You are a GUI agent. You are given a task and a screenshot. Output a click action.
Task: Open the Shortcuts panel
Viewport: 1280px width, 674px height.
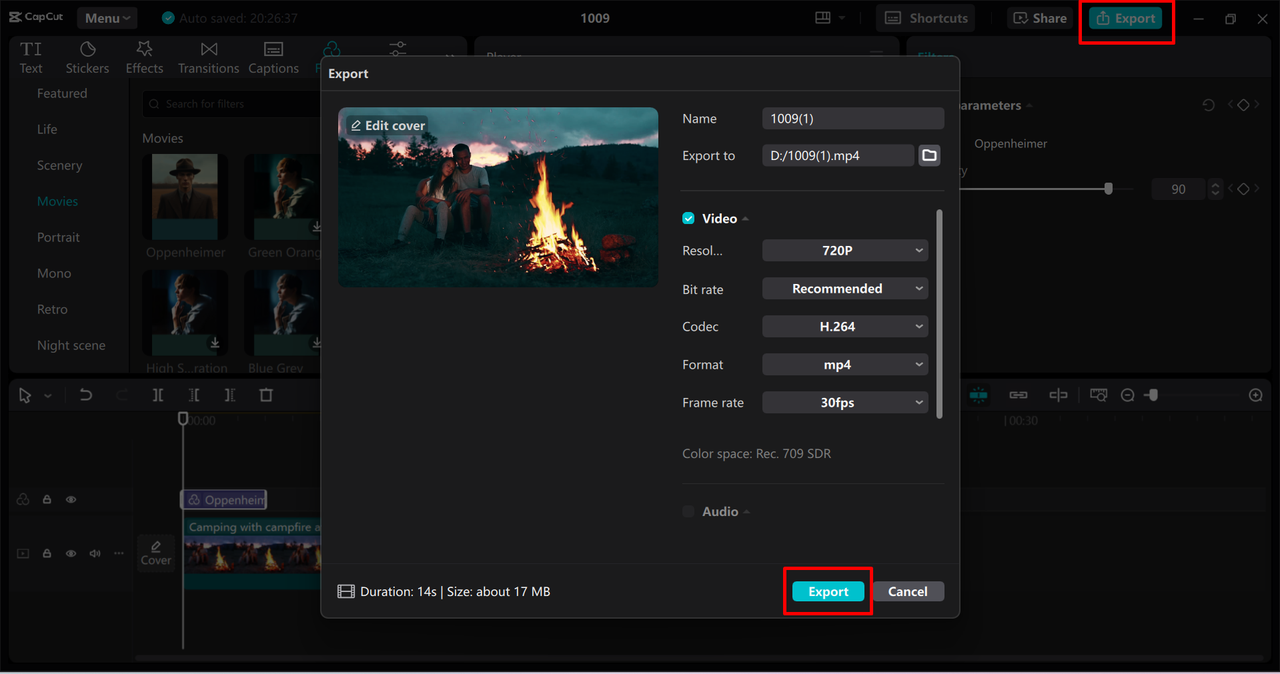click(926, 18)
